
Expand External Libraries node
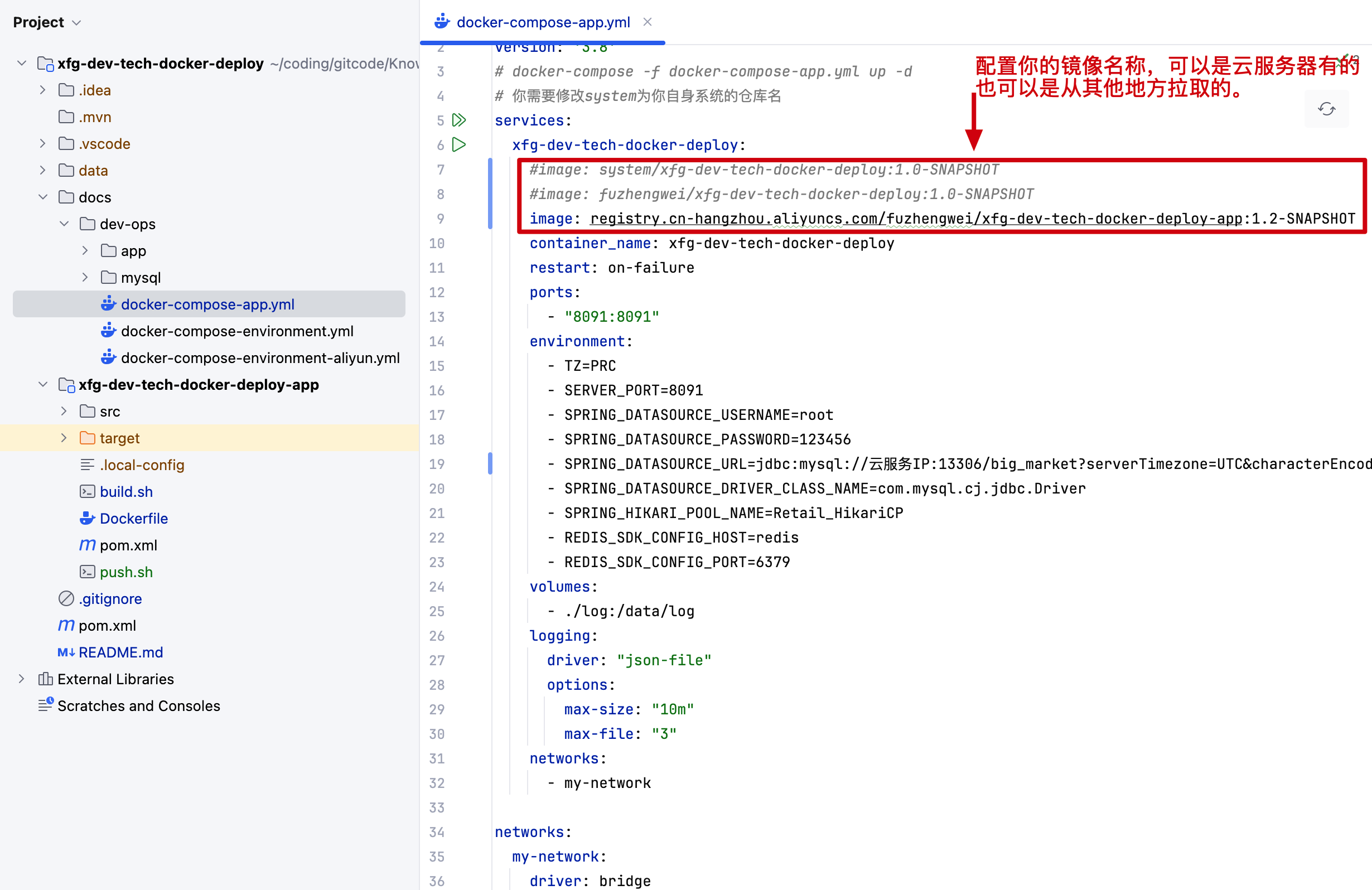click(x=22, y=679)
